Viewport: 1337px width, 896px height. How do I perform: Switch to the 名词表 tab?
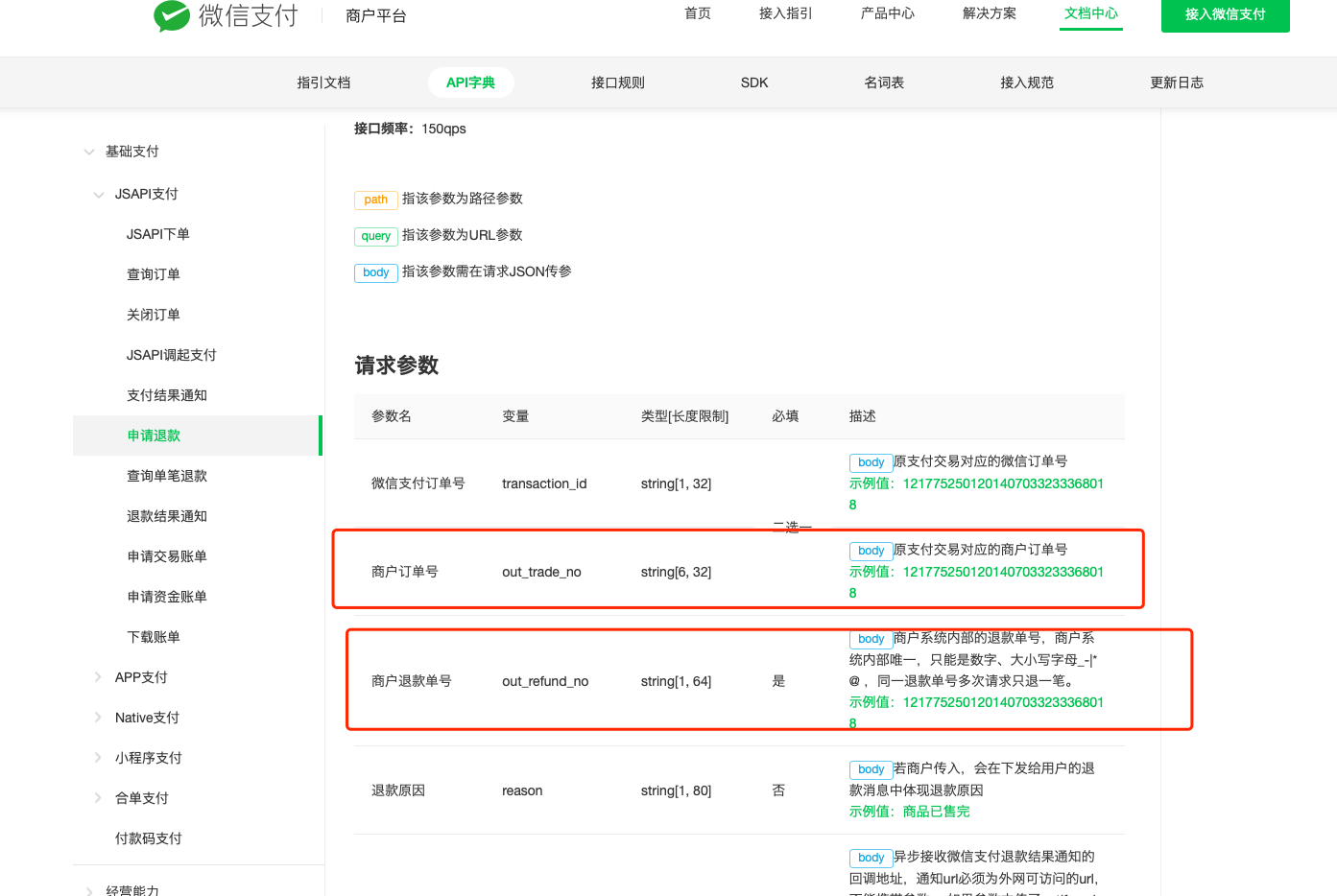(884, 83)
